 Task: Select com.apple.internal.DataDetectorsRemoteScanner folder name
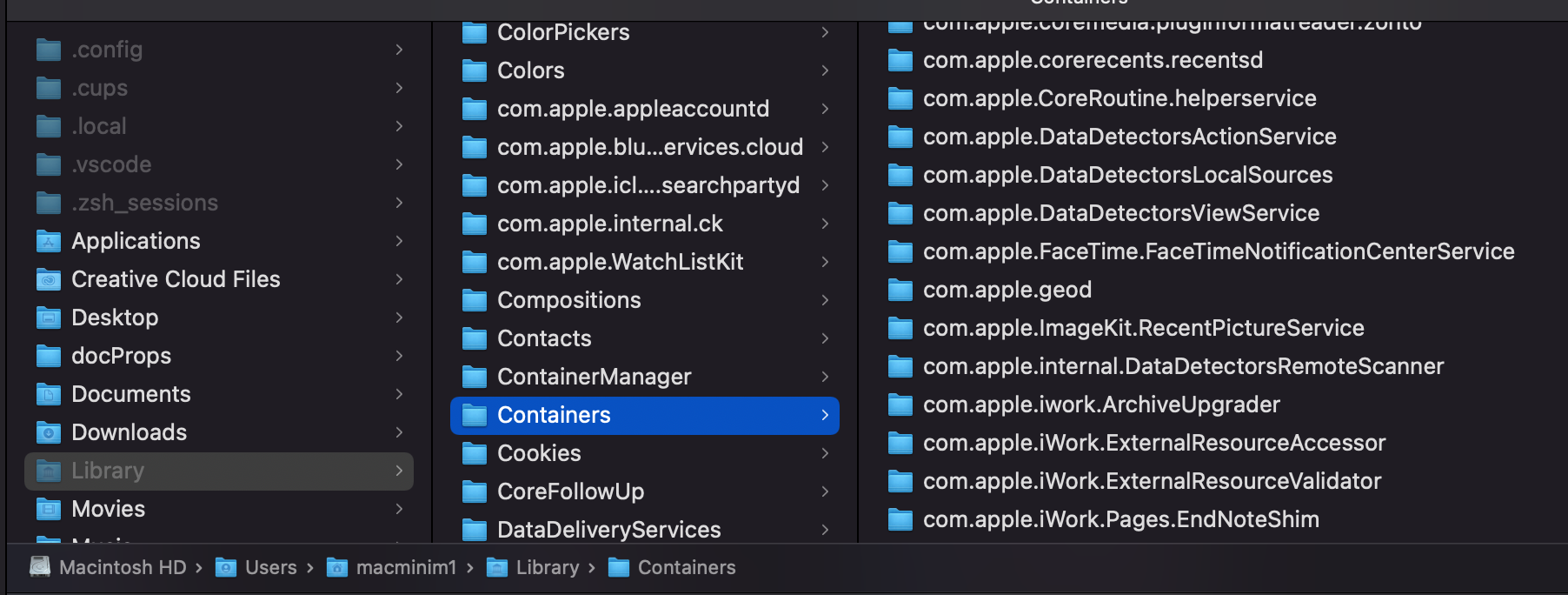(1183, 366)
